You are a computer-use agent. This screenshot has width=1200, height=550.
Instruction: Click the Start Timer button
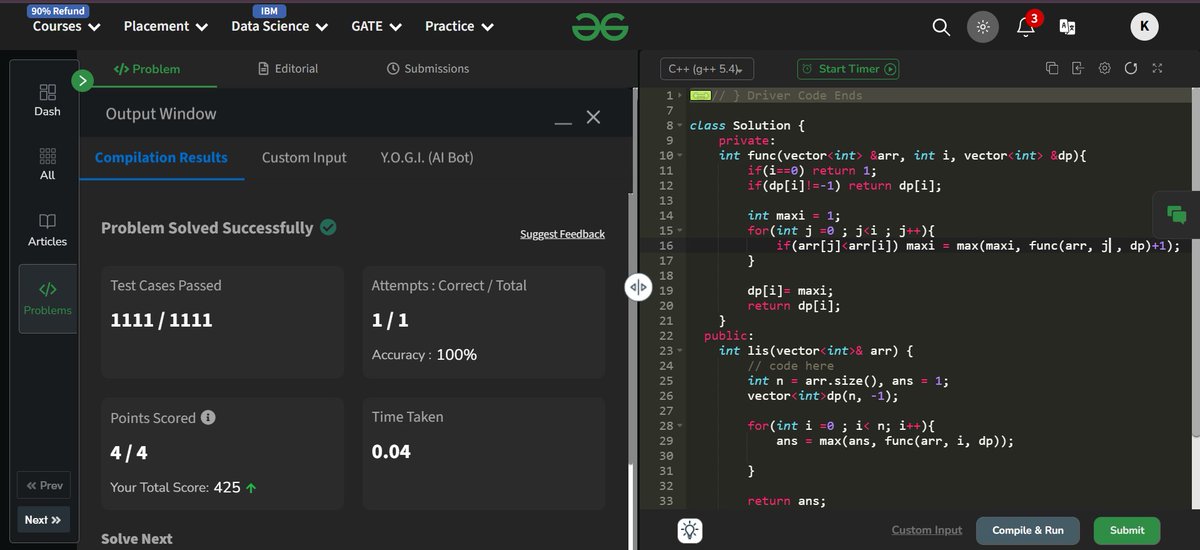point(848,69)
